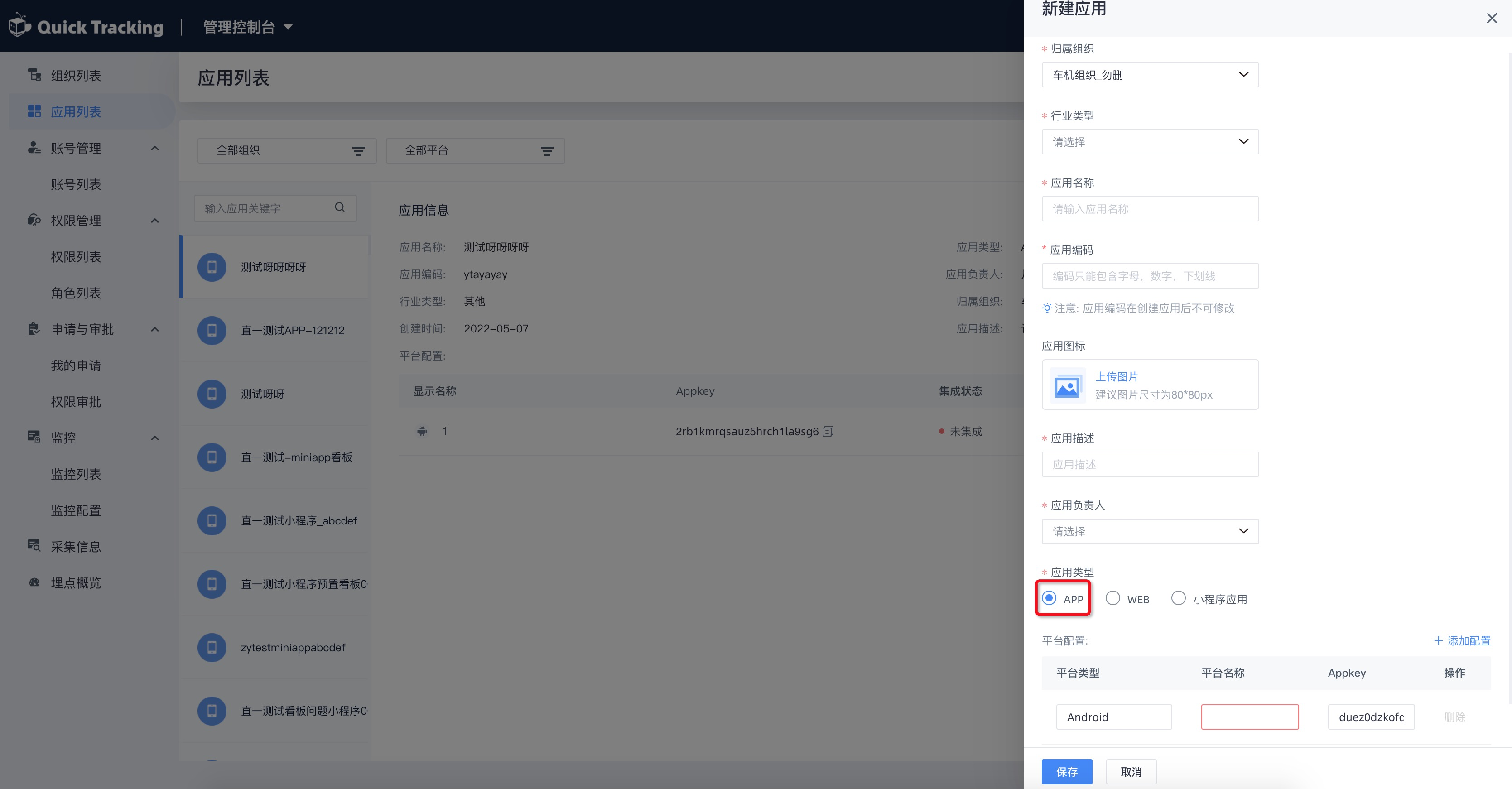1512x789 pixels.
Task: Click icon of 直一测试小程序_abcdef app
Action: click(x=212, y=521)
